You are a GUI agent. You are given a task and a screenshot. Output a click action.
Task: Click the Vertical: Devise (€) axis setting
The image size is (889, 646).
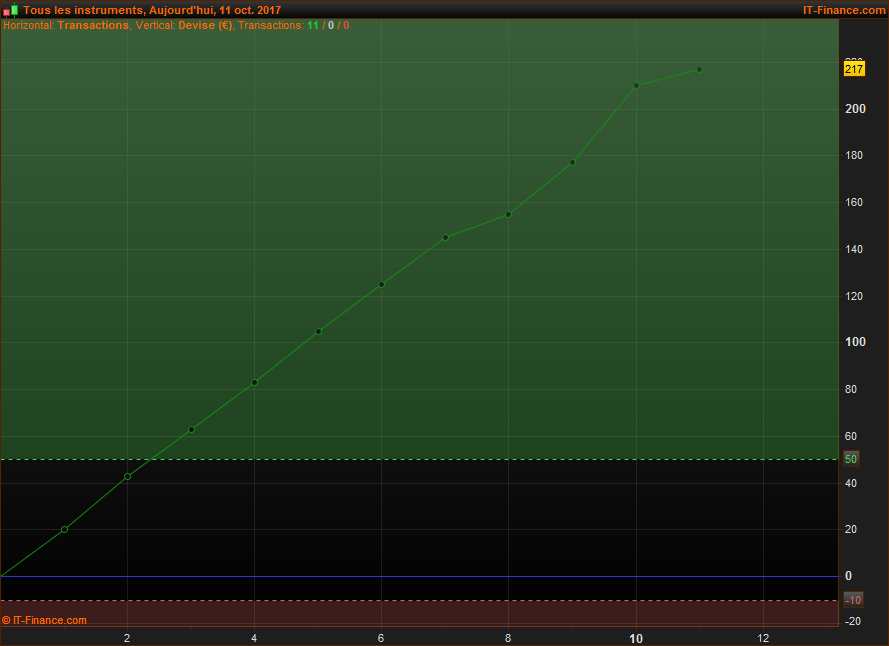pyautogui.click(x=184, y=25)
